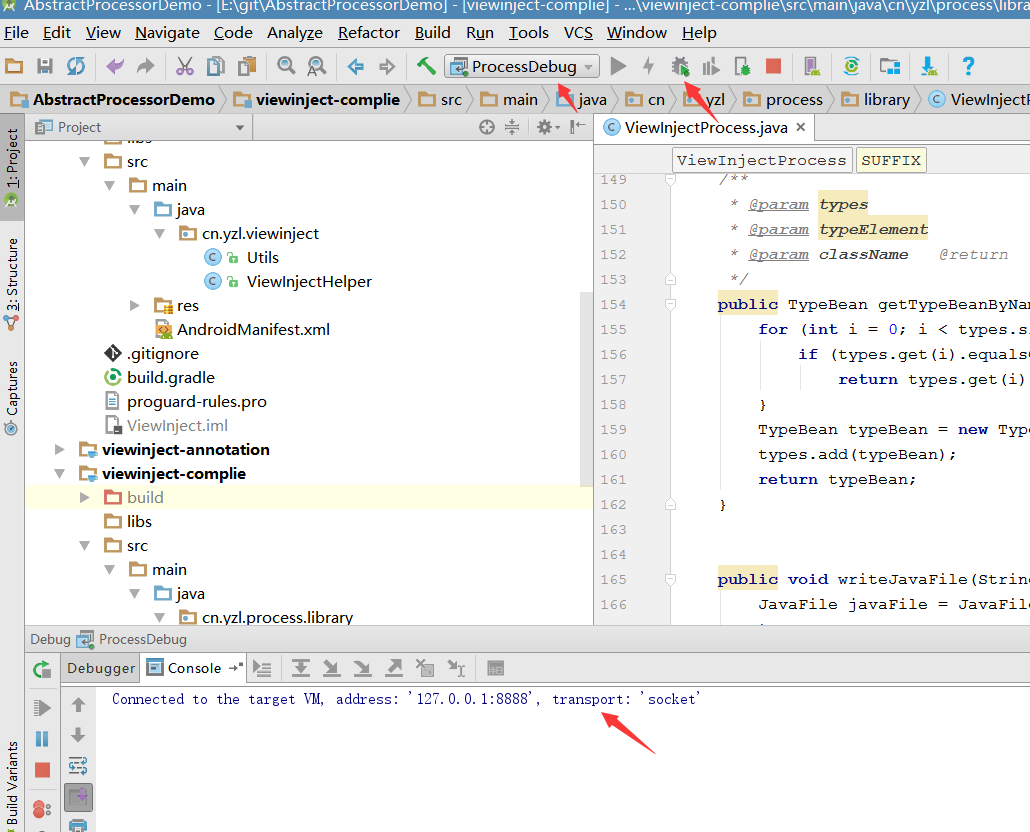
Task: Toggle the 1: Project side tab
Action: [12, 167]
